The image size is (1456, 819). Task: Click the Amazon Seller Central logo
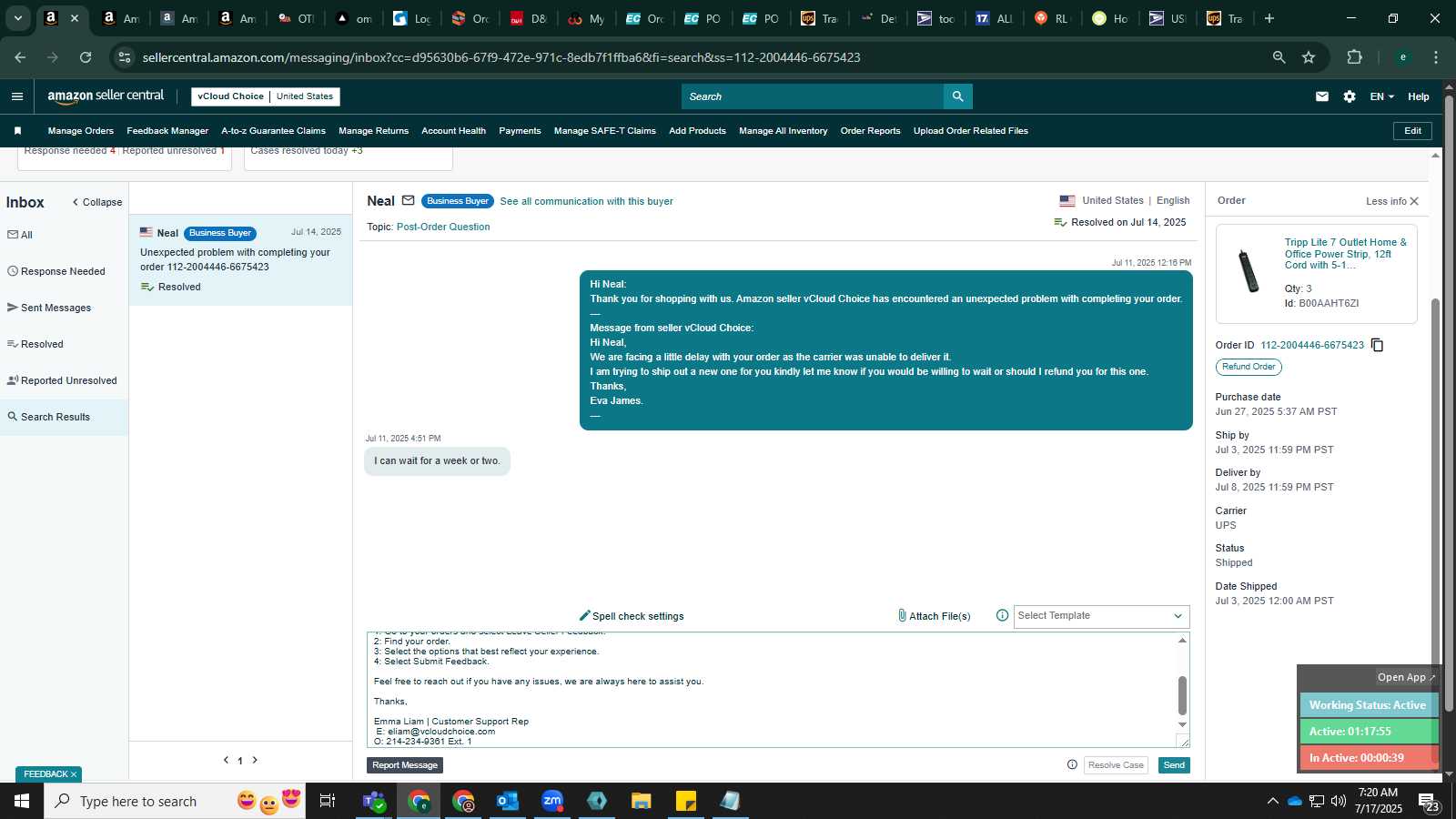click(x=106, y=96)
